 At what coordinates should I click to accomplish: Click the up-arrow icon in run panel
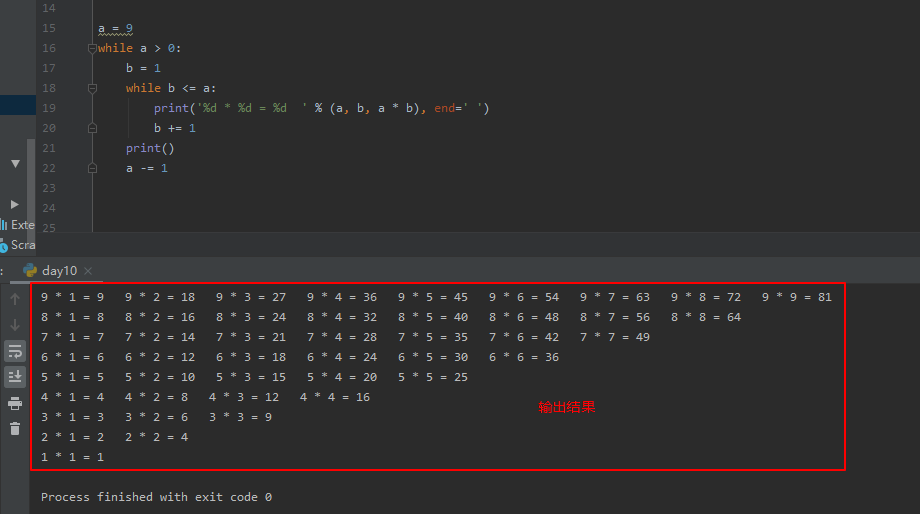(x=15, y=299)
